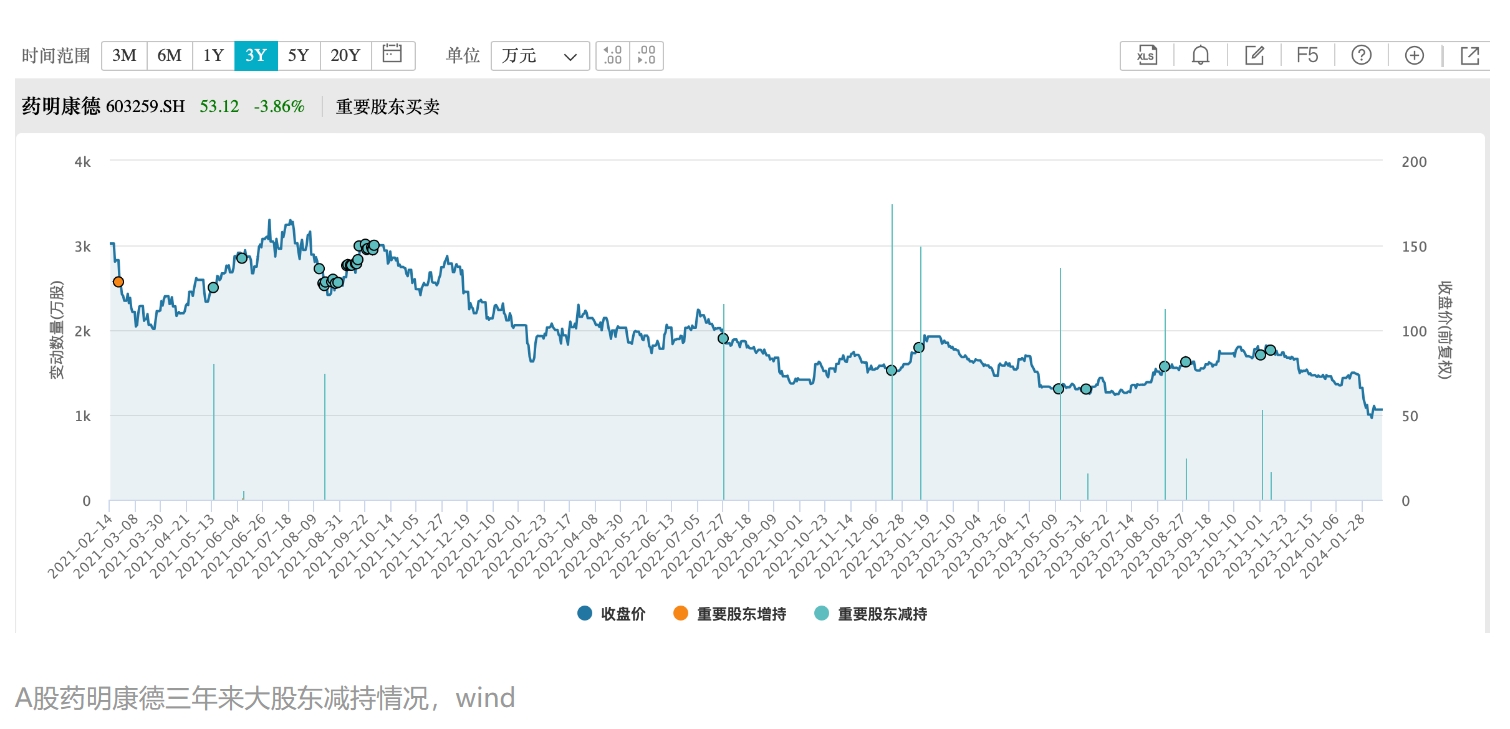Open chart in external window

coord(1469,56)
